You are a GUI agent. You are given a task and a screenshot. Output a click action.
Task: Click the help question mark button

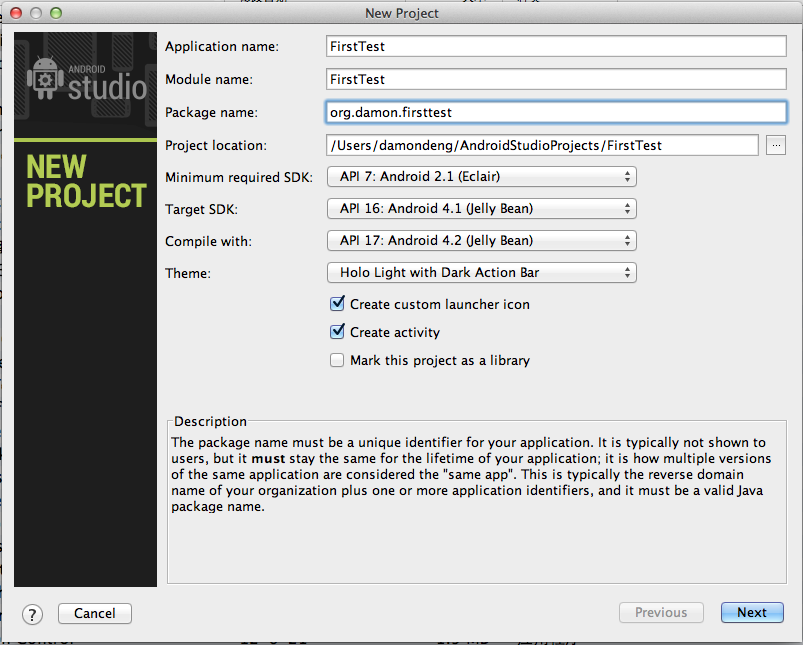(33, 614)
